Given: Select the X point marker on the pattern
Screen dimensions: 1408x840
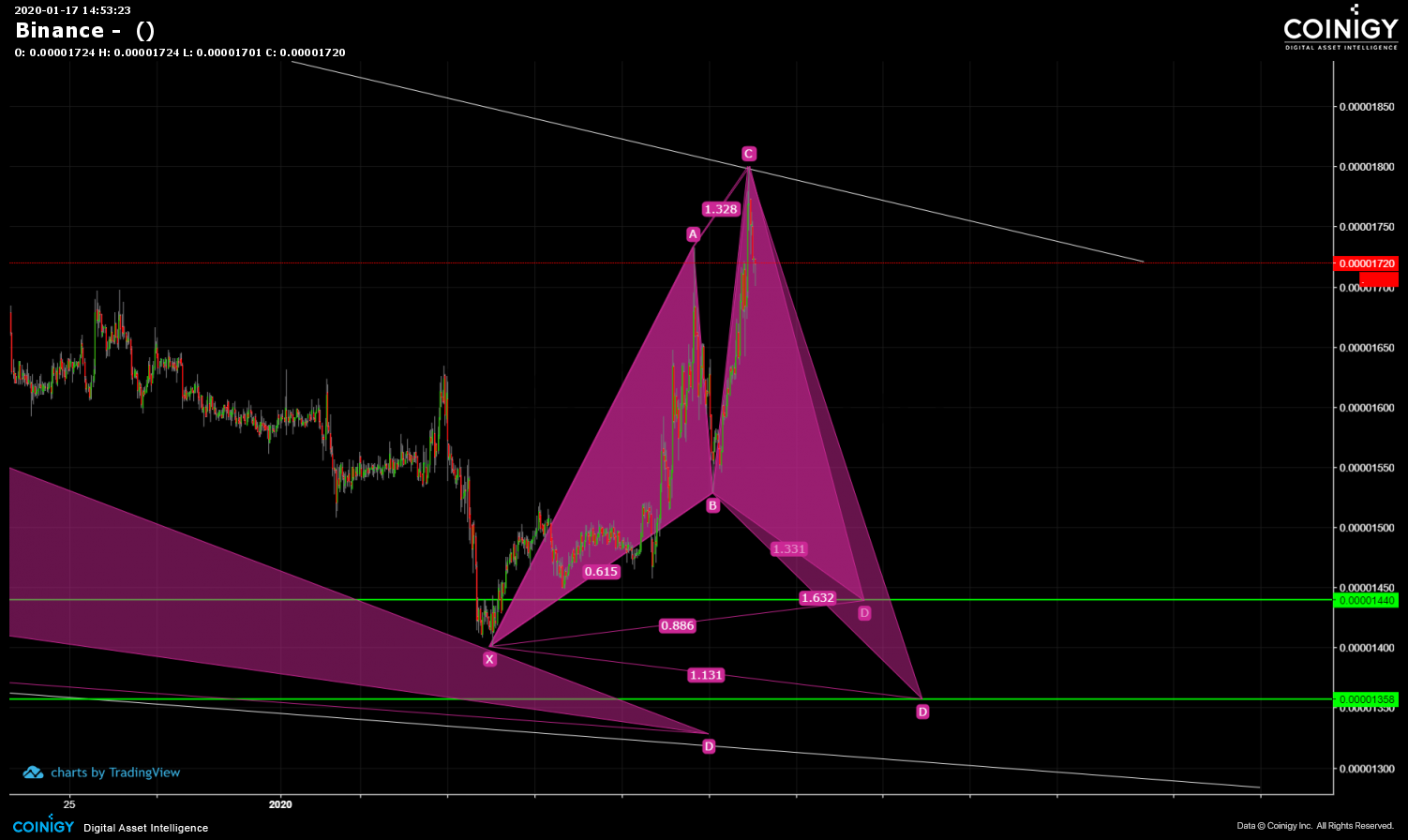Looking at the screenshot, I should pyautogui.click(x=489, y=659).
